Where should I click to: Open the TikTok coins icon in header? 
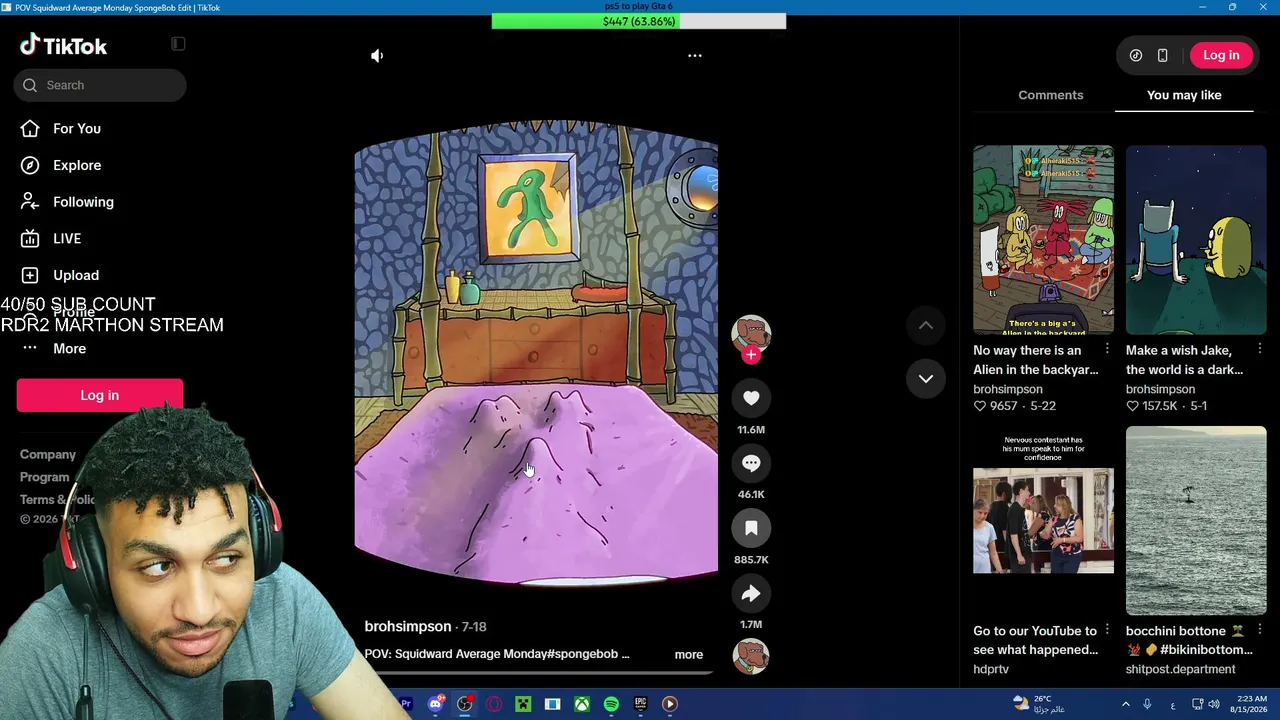pos(1136,56)
